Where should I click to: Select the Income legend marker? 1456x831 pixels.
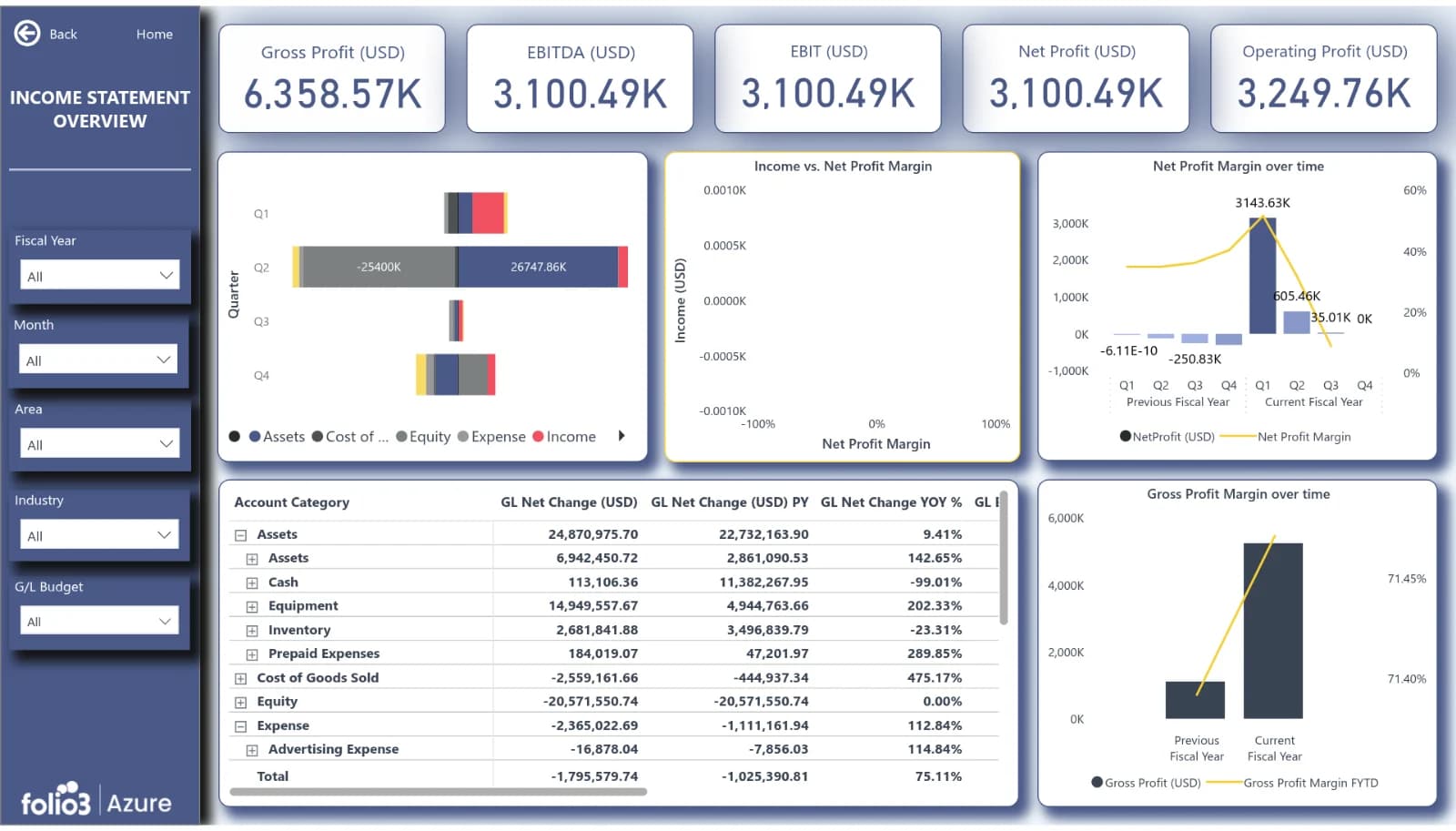point(538,437)
